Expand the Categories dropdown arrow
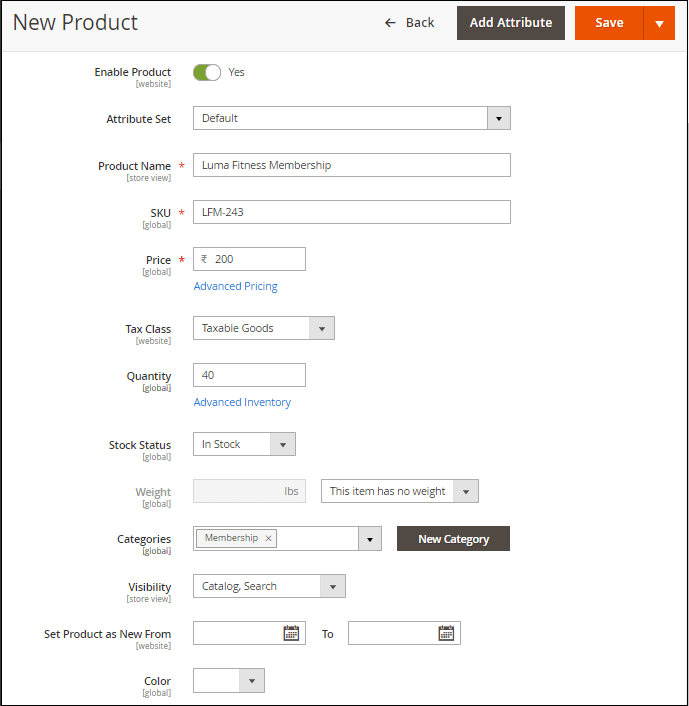 tap(370, 539)
